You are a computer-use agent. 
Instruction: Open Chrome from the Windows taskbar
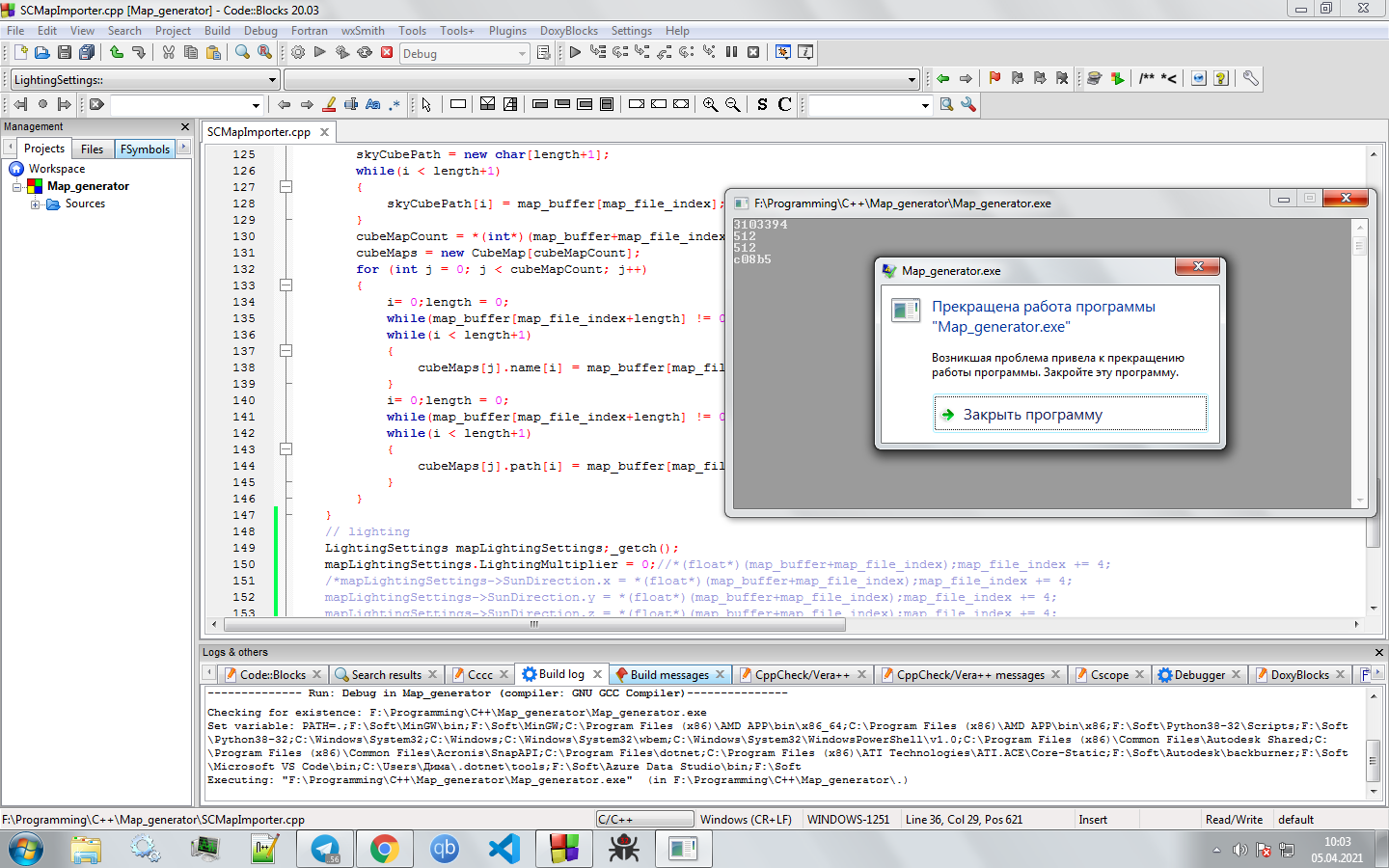384,849
